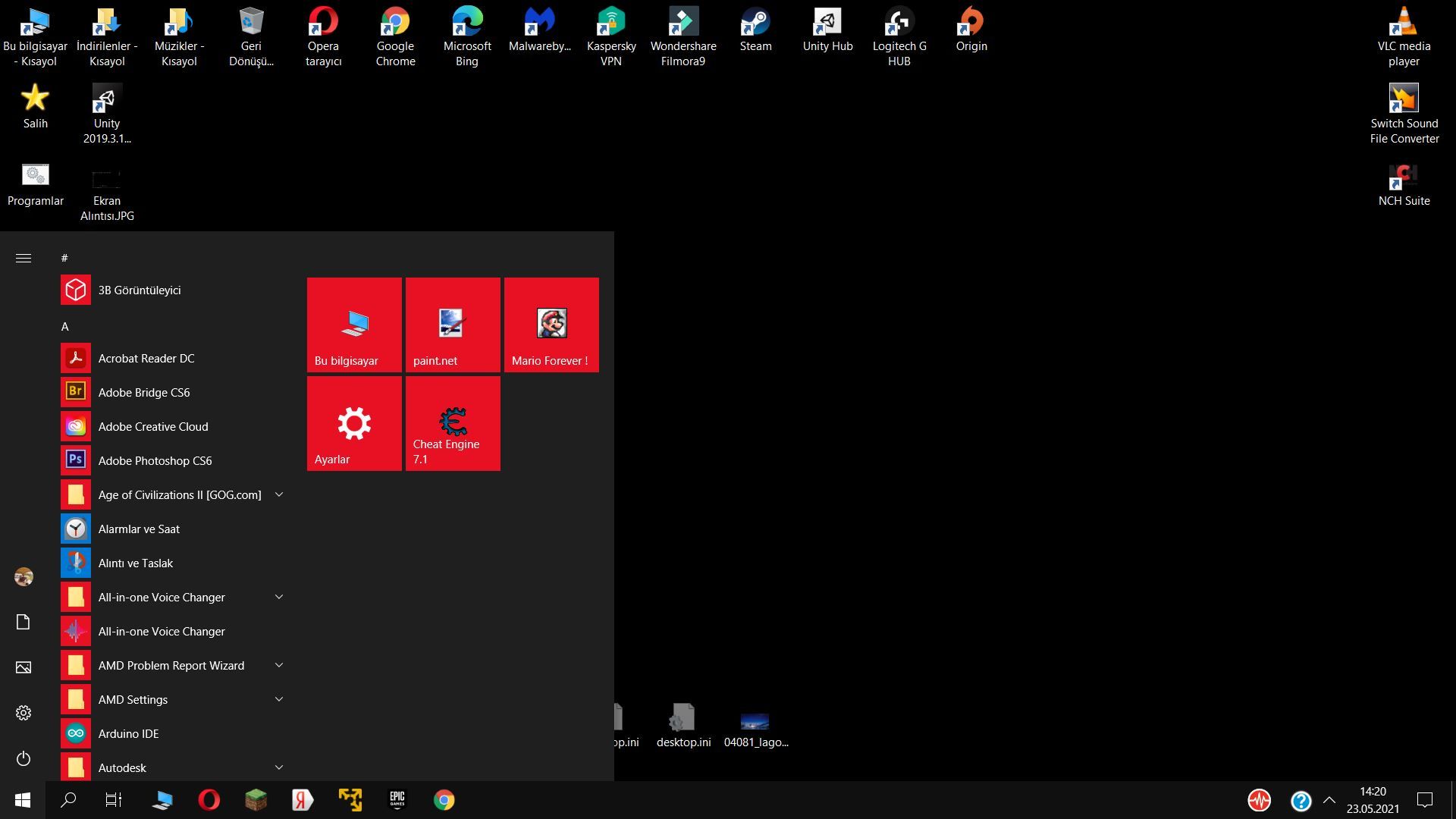This screenshot has width=1456, height=819.
Task: Open the Cheat Engine 7.1 tile
Action: click(453, 423)
